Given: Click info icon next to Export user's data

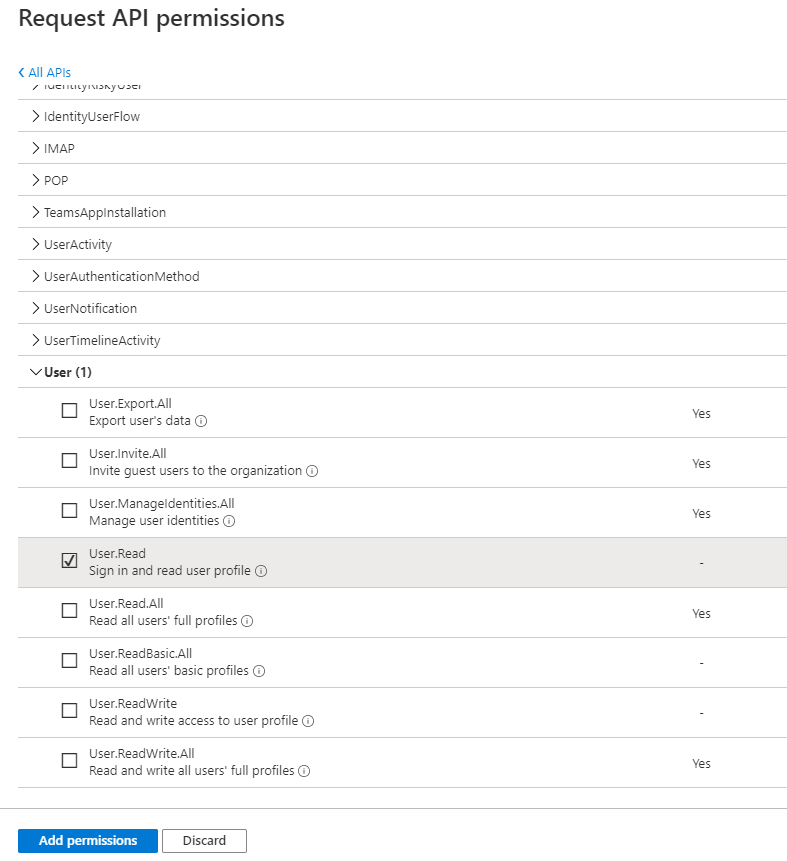Looking at the screenshot, I should coord(201,421).
